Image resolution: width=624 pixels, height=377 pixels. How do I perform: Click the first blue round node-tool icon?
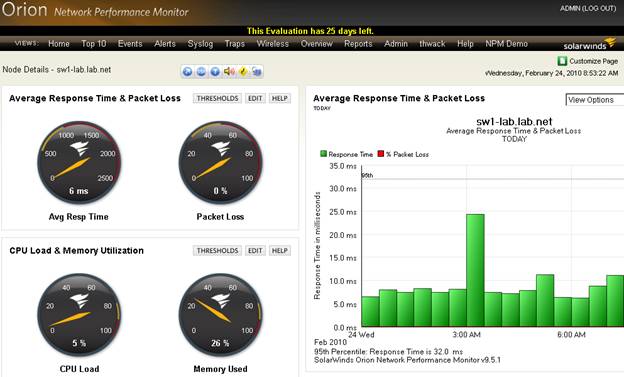187,72
